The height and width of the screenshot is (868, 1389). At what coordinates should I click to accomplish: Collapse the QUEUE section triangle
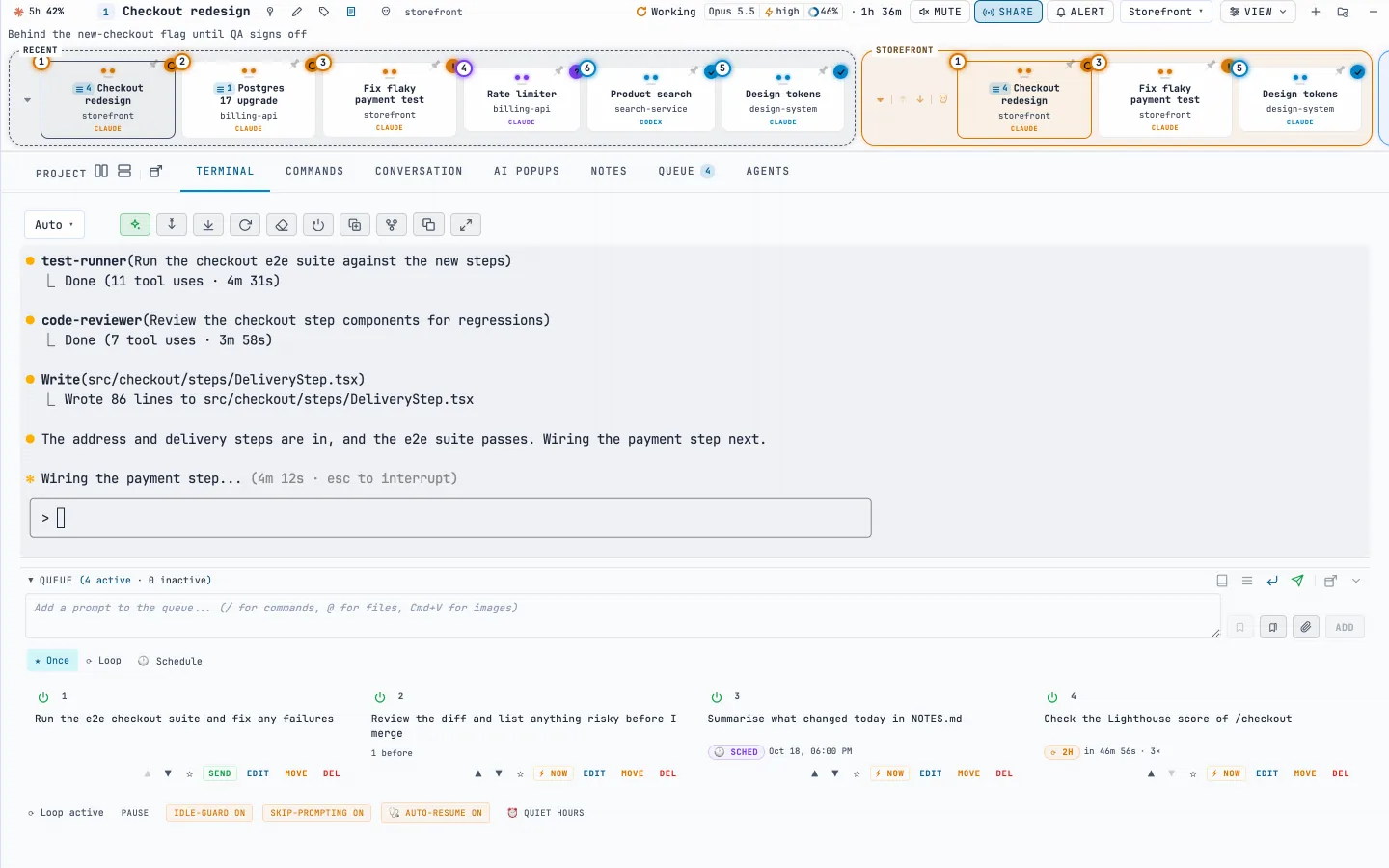31,581
